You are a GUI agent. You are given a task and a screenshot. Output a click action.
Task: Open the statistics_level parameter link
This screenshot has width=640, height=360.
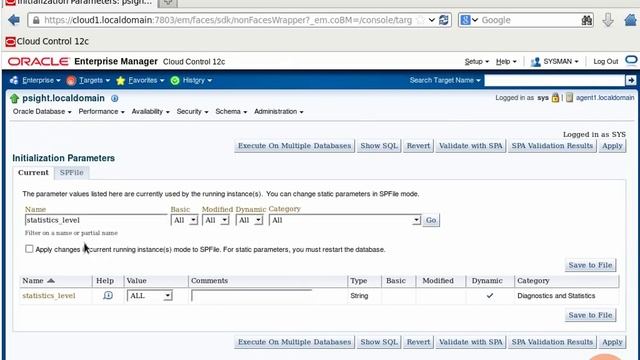click(49, 296)
